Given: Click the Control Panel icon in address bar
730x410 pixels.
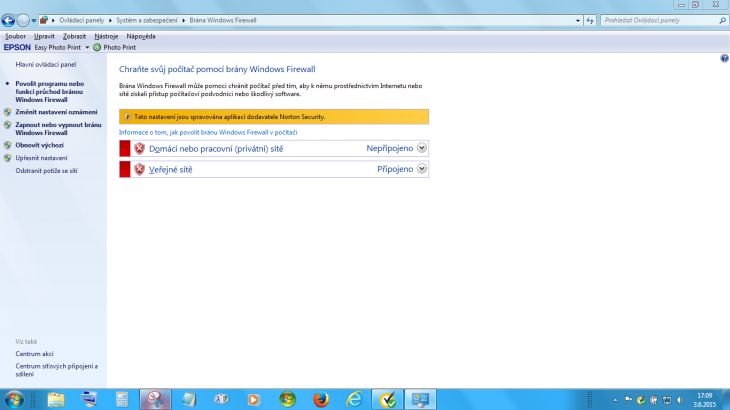Looking at the screenshot, I should coord(44,20).
